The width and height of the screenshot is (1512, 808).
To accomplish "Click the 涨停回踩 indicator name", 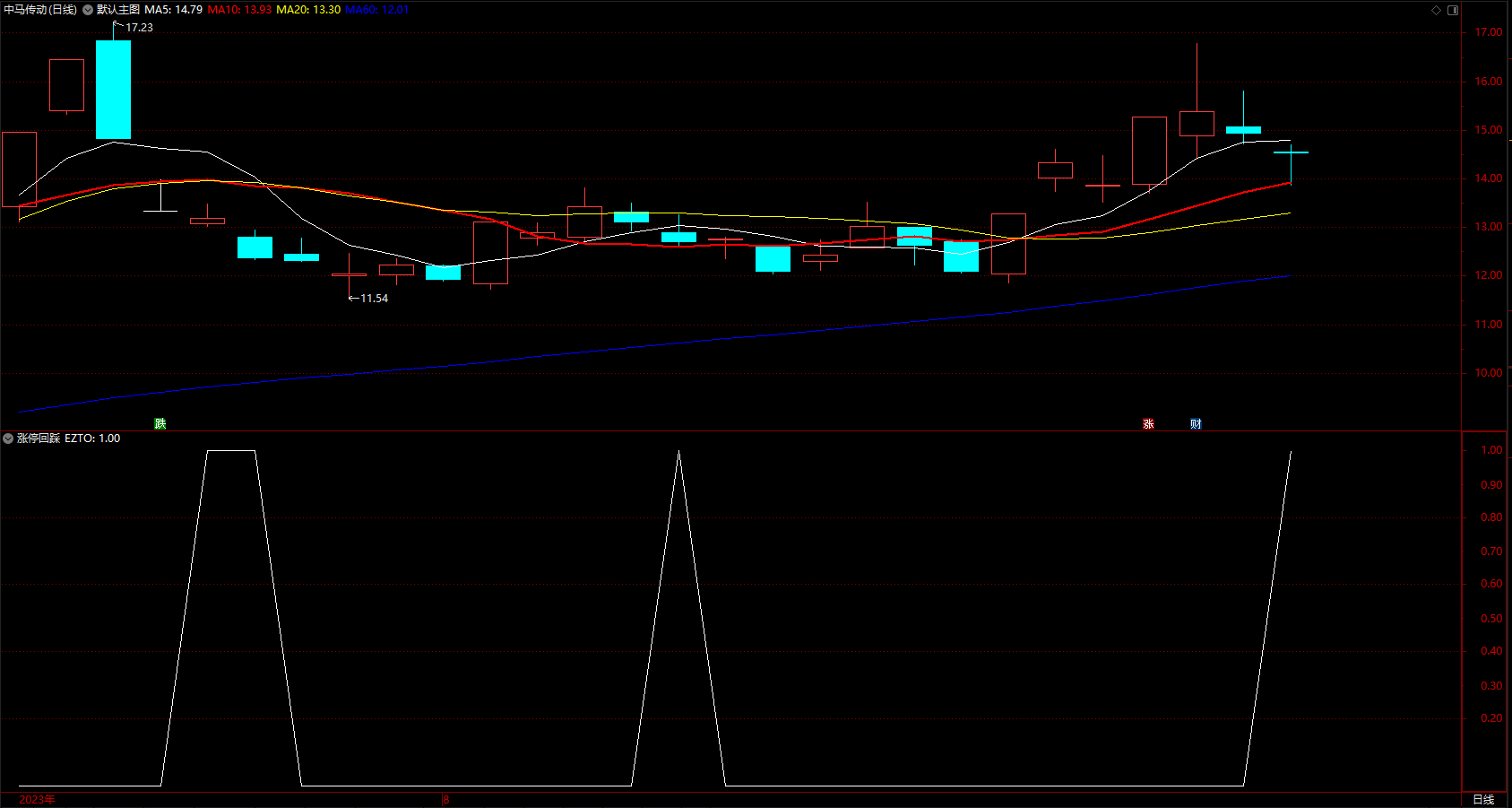I will 39,439.
